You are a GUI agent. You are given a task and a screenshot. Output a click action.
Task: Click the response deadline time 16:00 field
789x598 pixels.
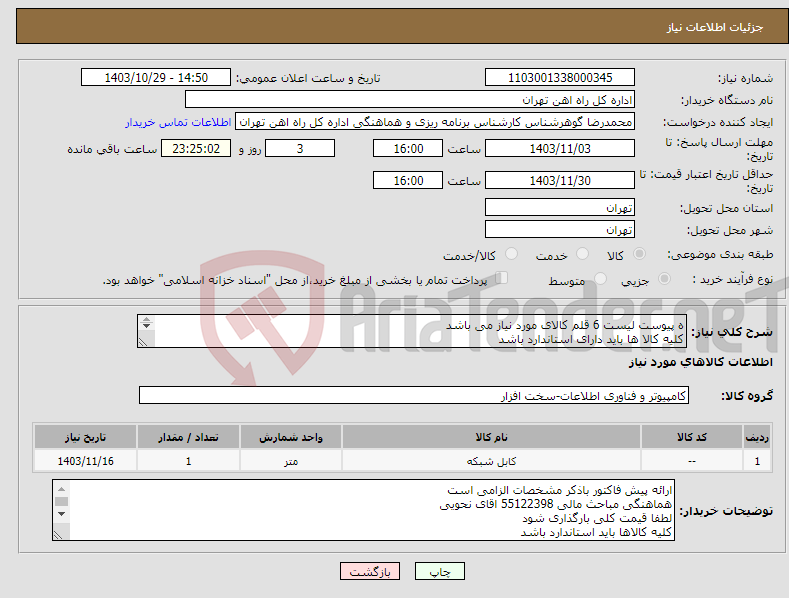pos(408,148)
